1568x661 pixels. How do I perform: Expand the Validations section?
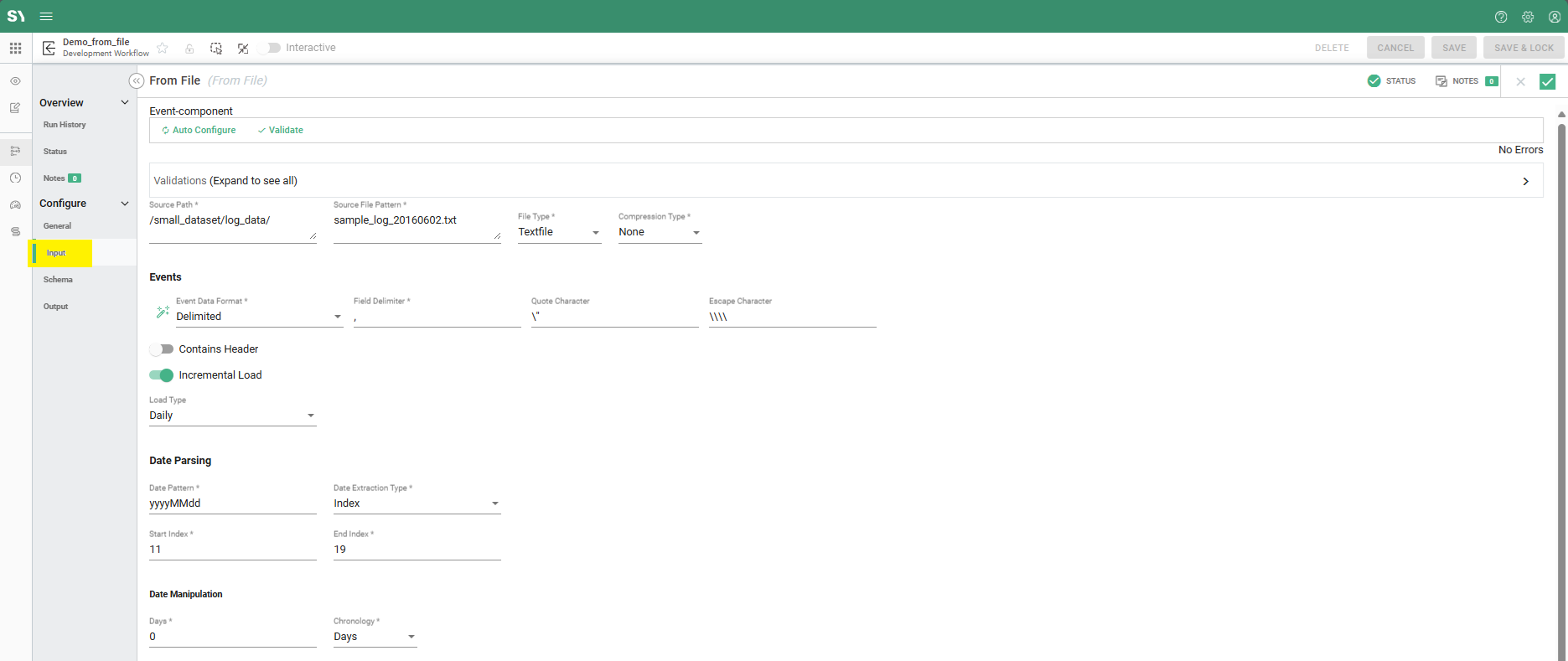[1525, 181]
